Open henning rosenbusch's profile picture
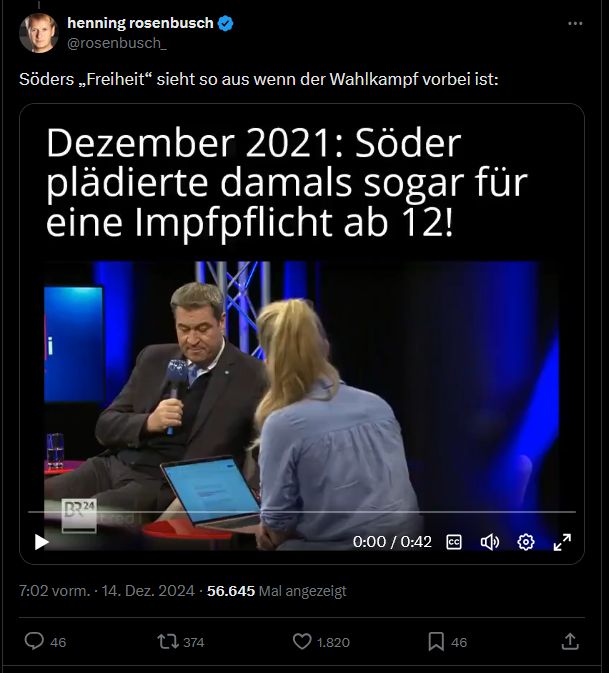The image size is (609, 673). 38,33
